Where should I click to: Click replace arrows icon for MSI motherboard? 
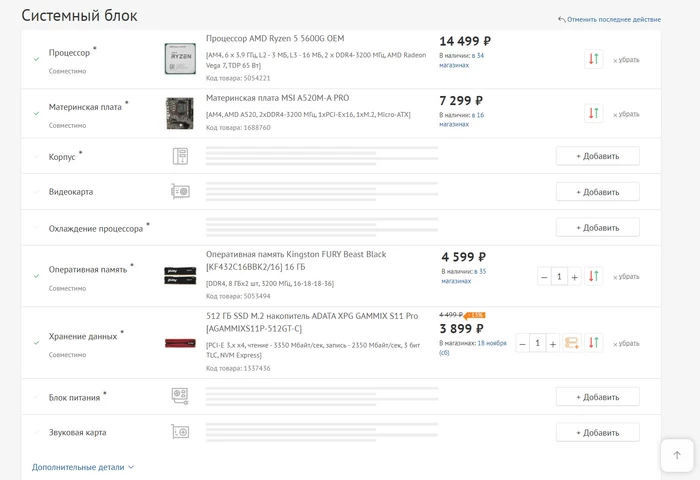(593, 113)
